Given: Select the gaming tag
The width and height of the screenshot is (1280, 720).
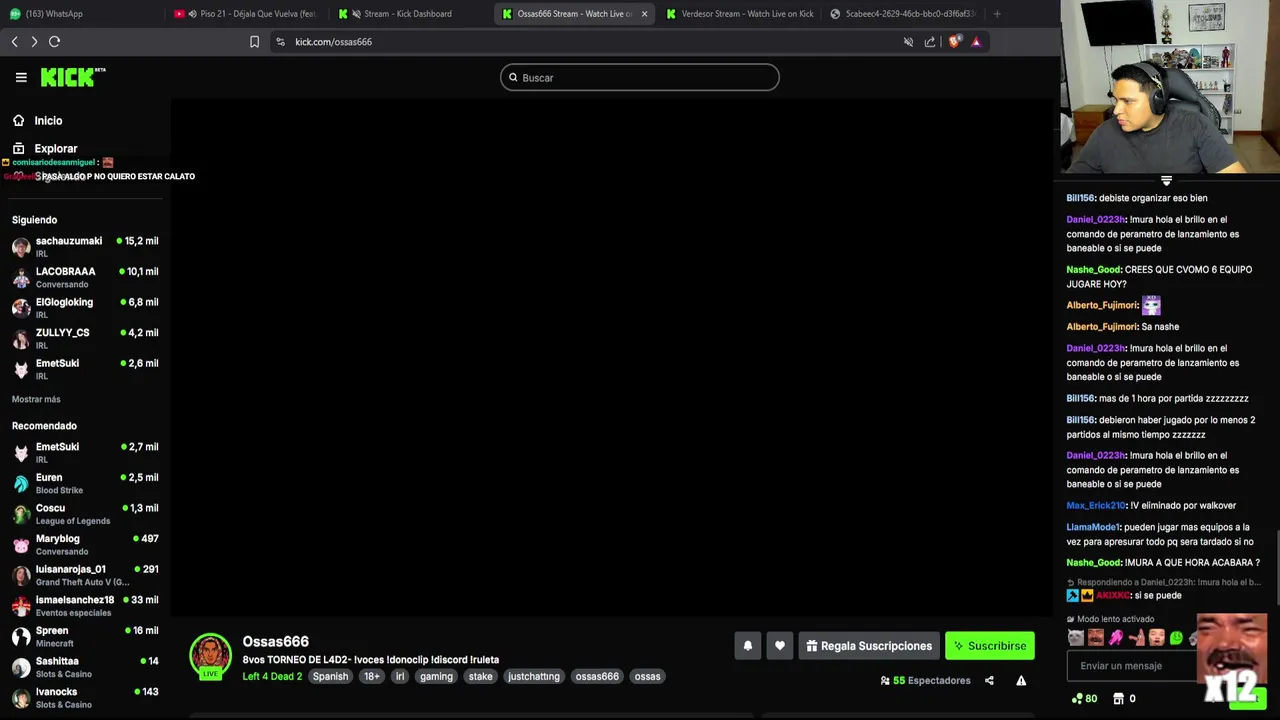Looking at the screenshot, I should (436, 677).
